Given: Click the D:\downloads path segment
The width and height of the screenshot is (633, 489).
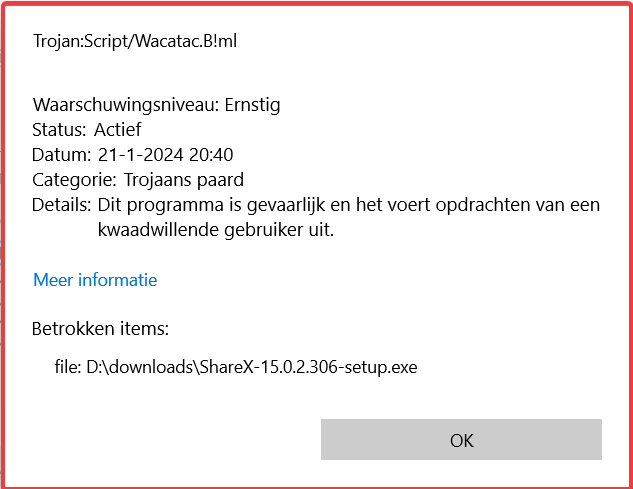Looking at the screenshot, I should click(x=139, y=367).
